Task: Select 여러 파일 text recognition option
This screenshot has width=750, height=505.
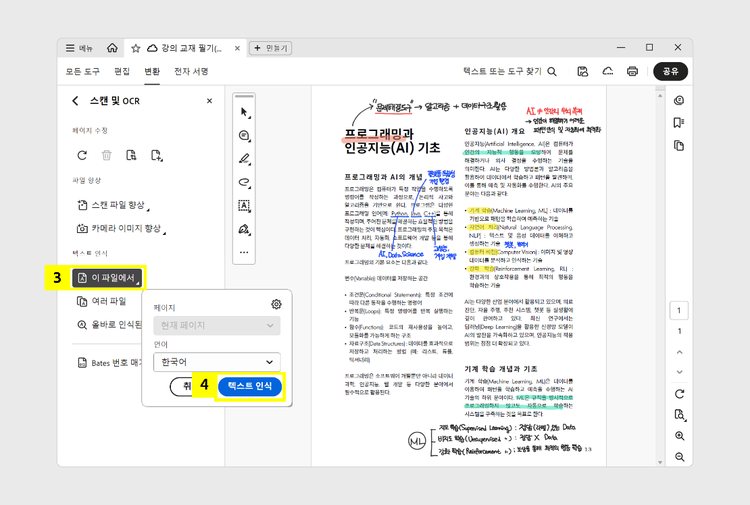Action: [x=102, y=301]
